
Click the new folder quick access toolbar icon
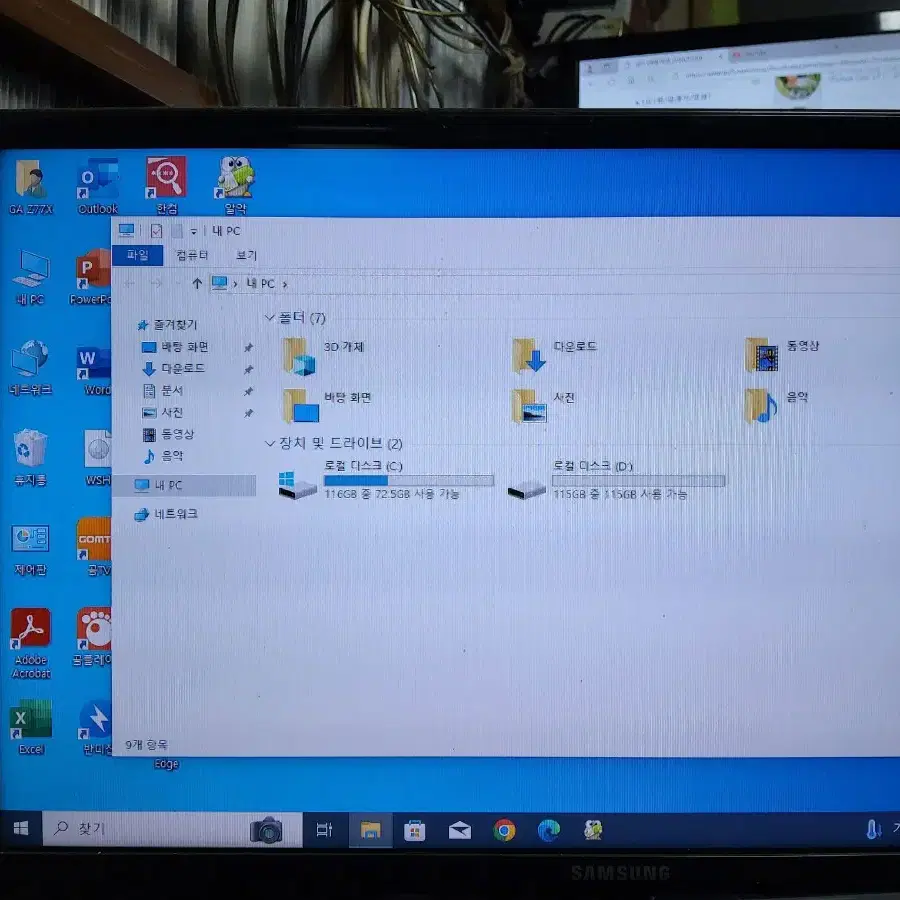click(177, 231)
